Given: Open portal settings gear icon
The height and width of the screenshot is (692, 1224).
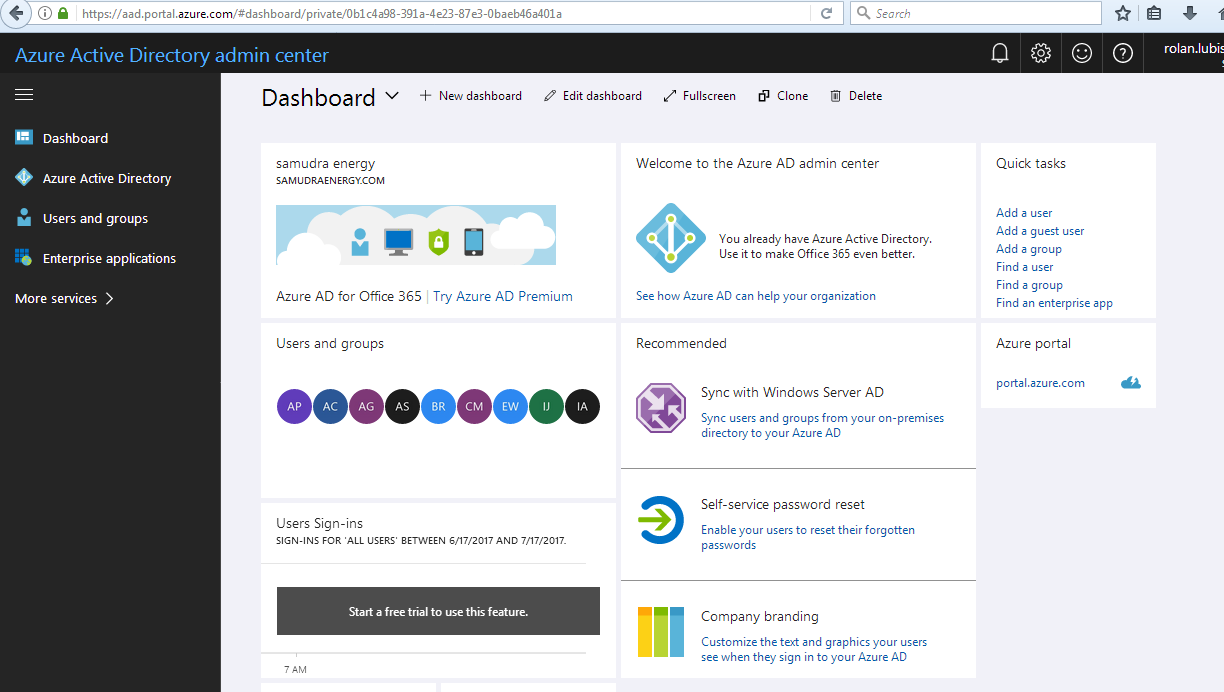Looking at the screenshot, I should (x=1041, y=54).
